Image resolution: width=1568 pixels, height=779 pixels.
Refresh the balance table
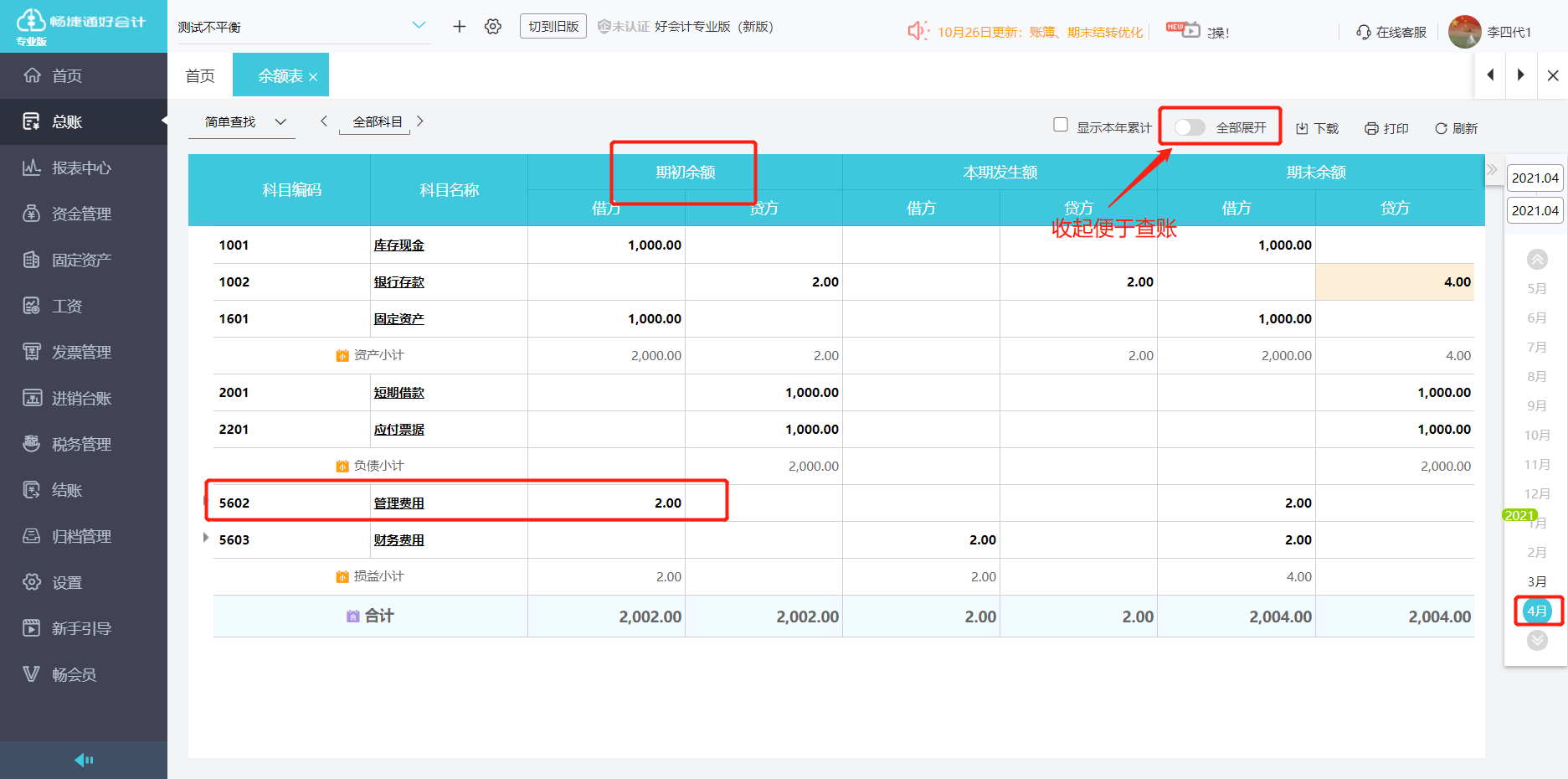pyautogui.click(x=1456, y=128)
